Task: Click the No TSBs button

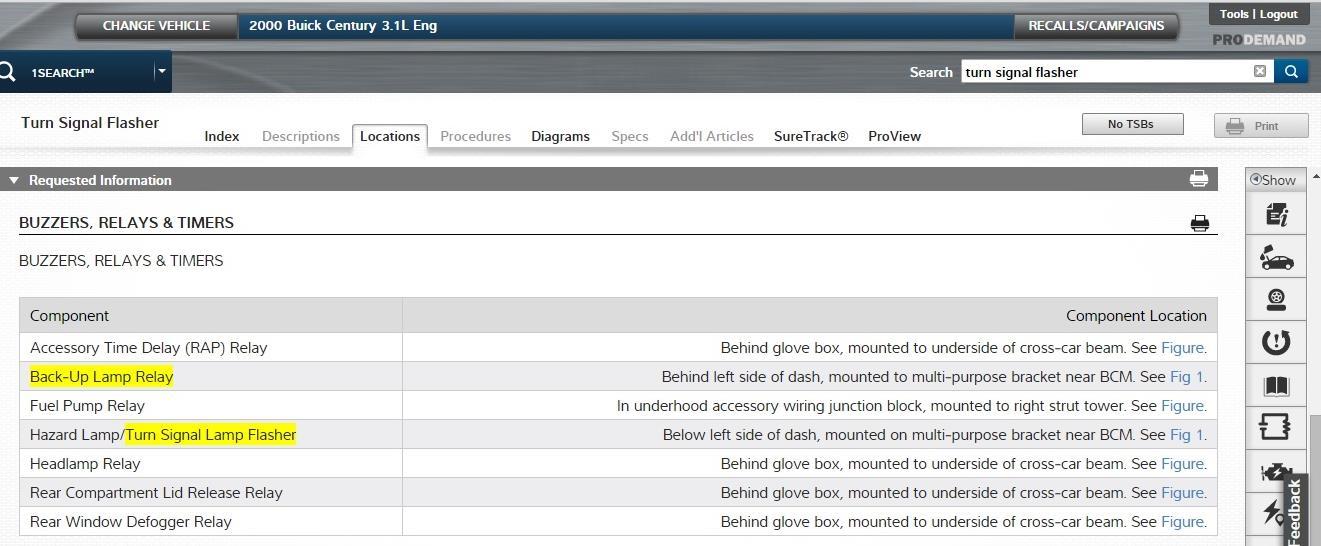Action: pos(1132,124)
